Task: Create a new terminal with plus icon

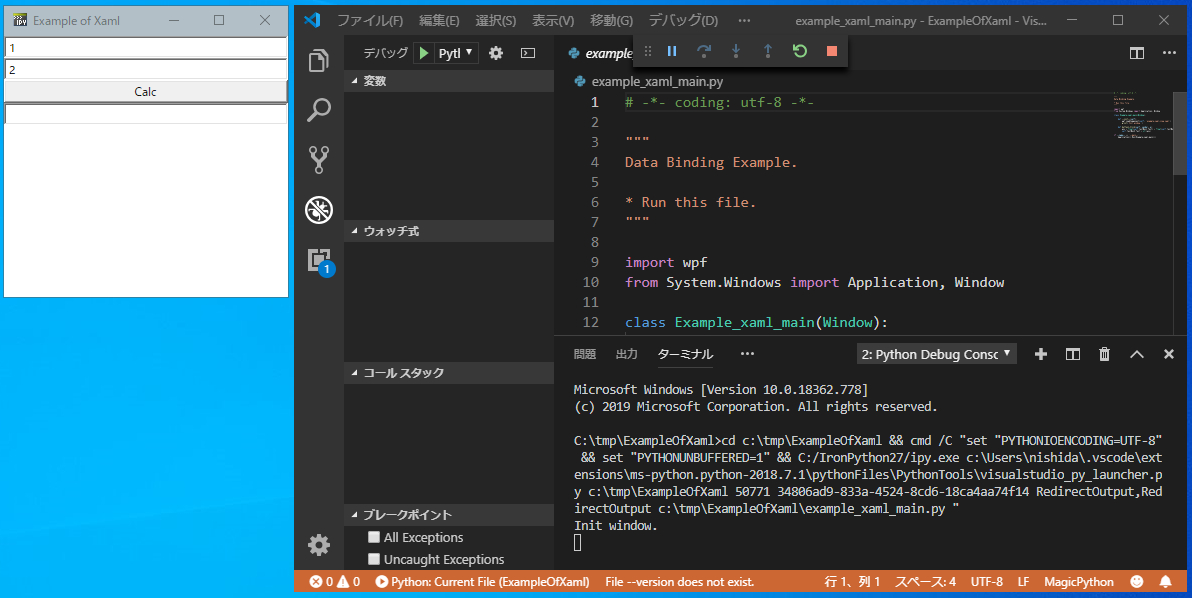Action: [1041, 354]
